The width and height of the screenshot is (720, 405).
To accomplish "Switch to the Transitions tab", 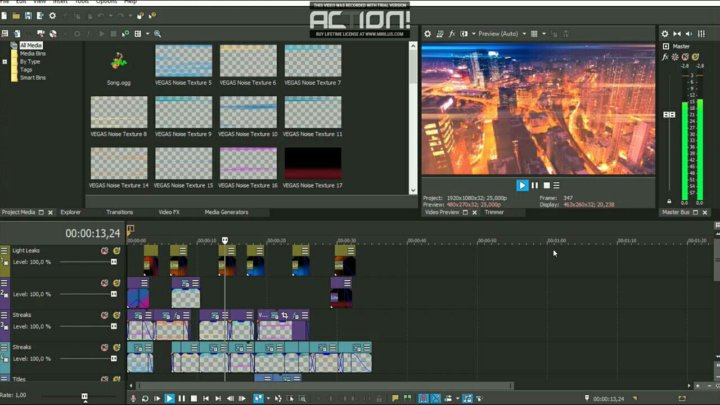I will point(119,212).
